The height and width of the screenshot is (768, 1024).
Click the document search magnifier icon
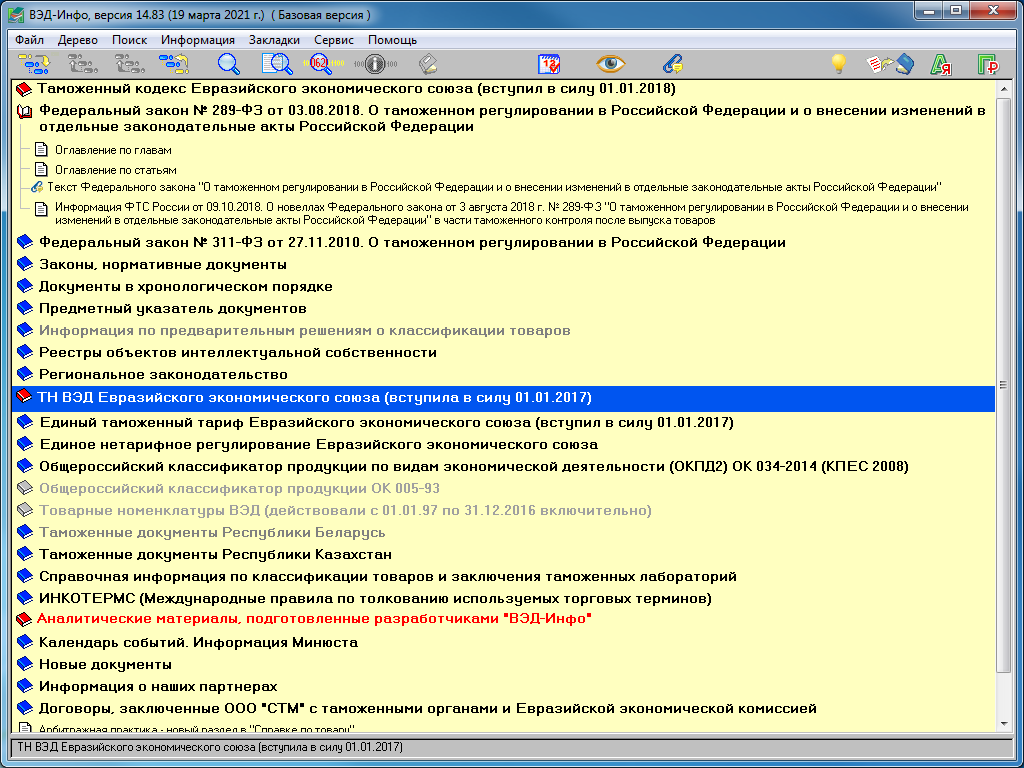point(276,64)
